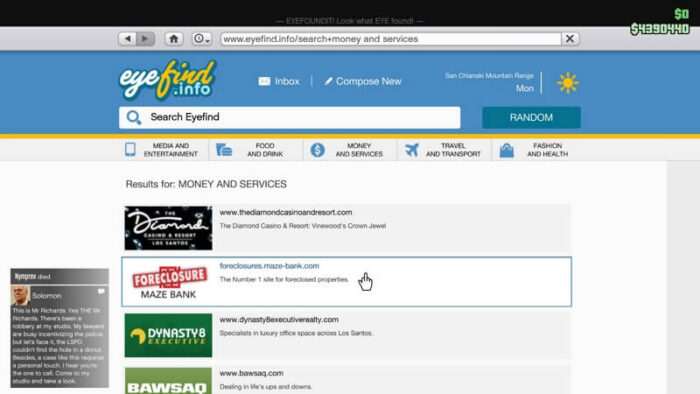Open Travel and Transport category

click(443, 150)
